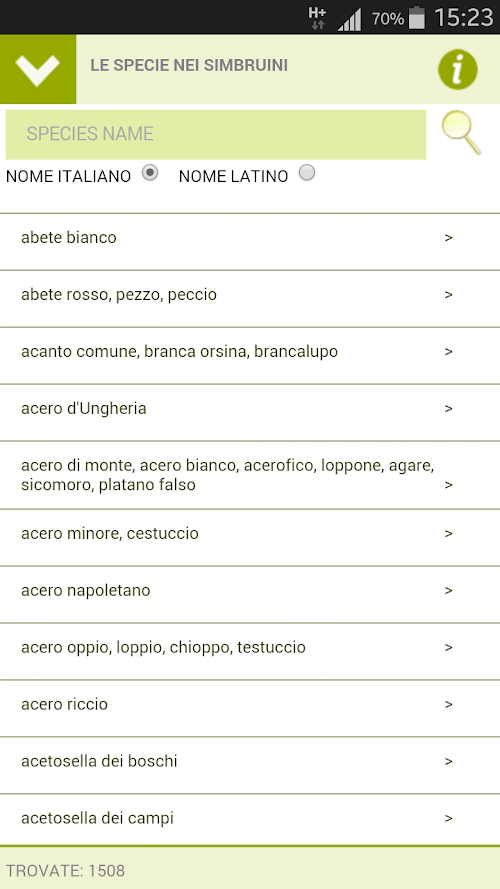This screenshot has height=889, width=500.
Task: Tap the arrow beside acetosella dei campi
Action: [x=448, y=819]
